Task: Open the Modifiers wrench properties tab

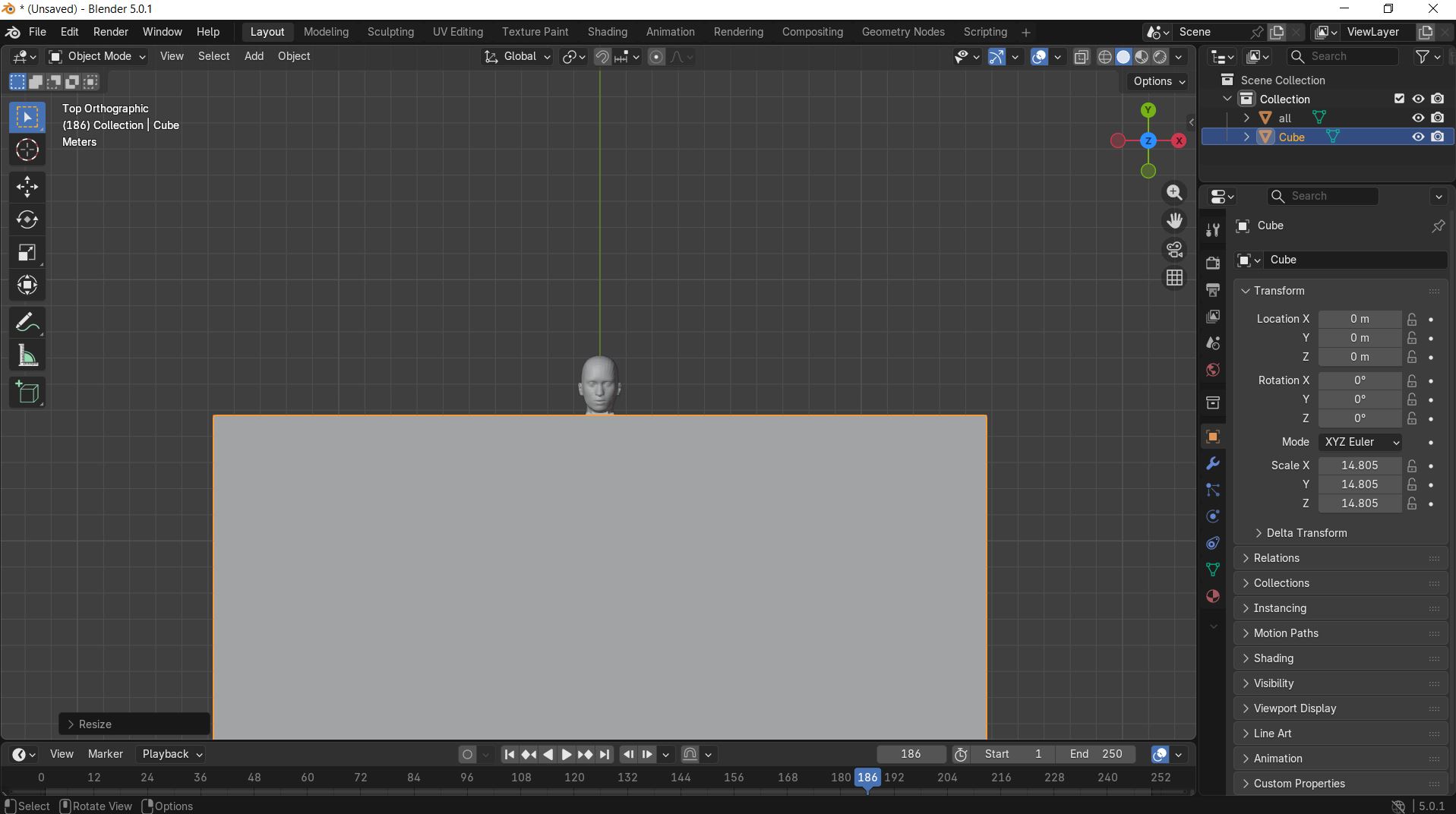Action: pos(1213,463)
